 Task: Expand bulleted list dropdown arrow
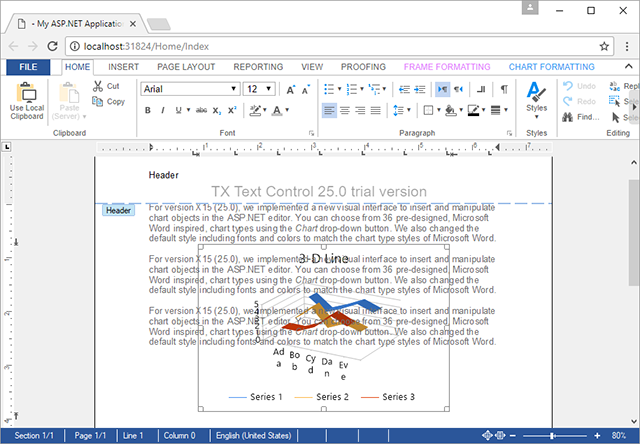click(339, 89)
